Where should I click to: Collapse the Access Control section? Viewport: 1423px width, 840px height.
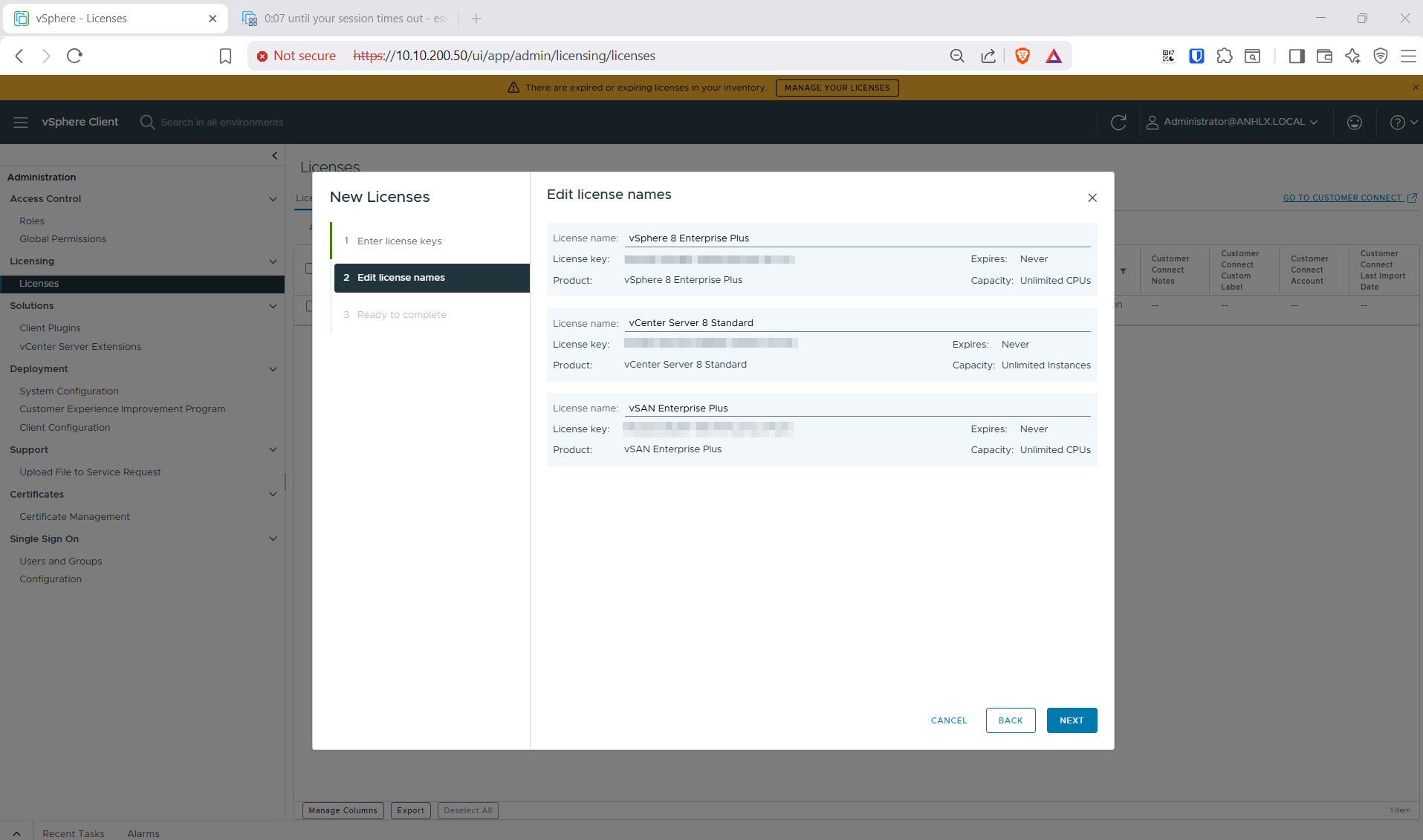point(273,199)
